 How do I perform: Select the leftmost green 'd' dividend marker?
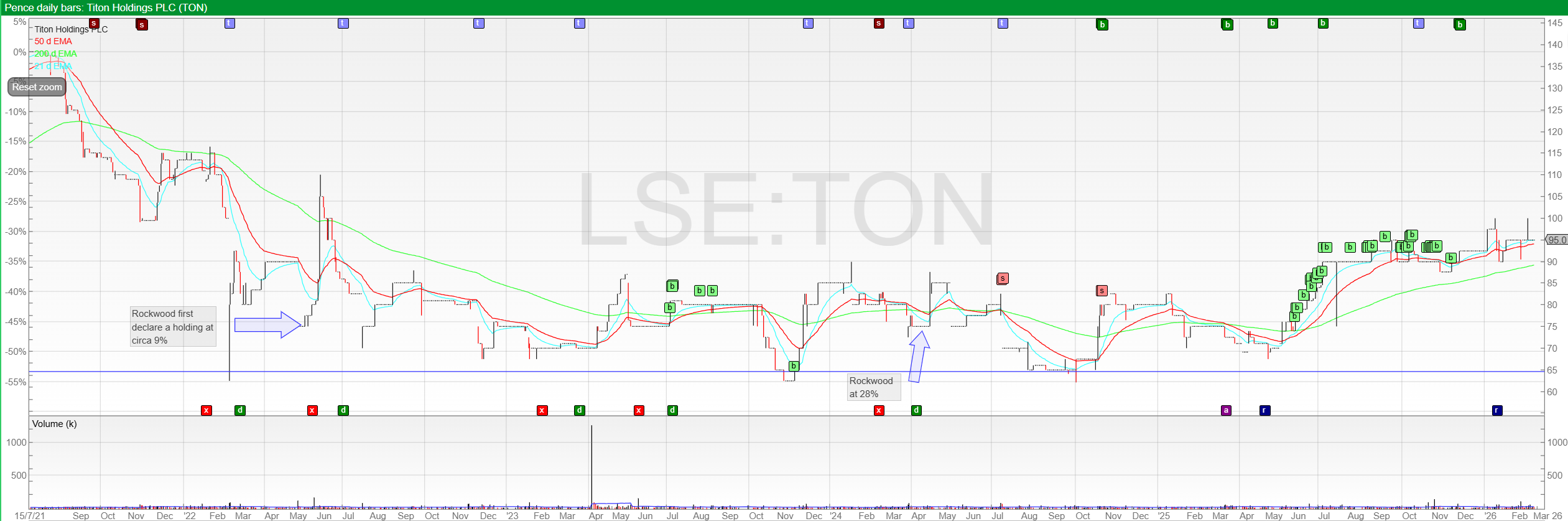(x=240, y=410)
